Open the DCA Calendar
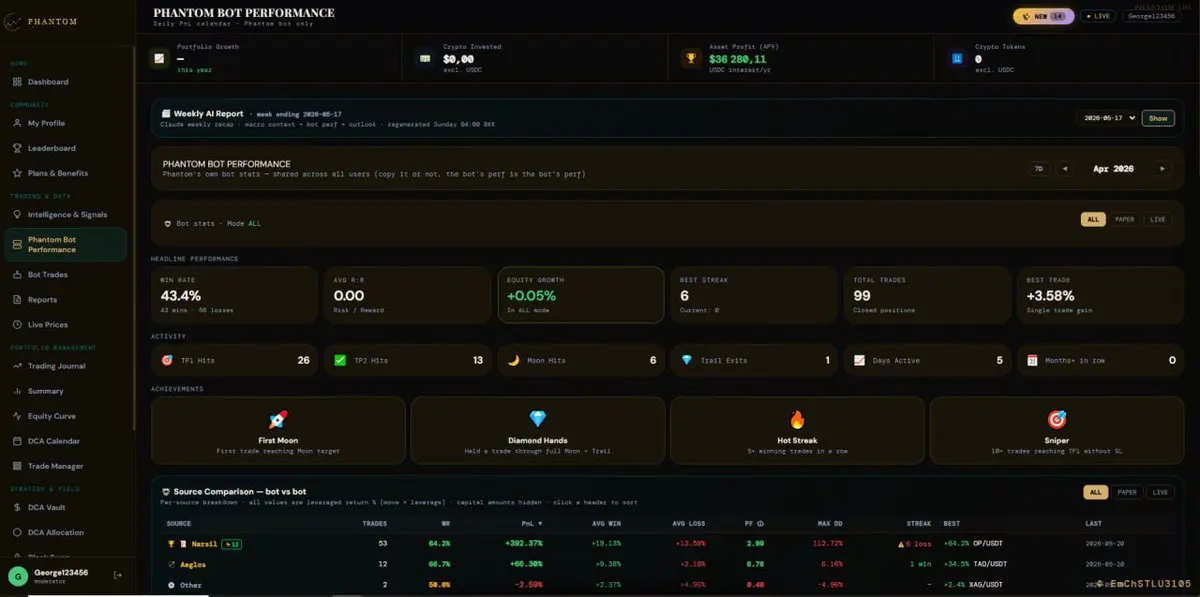 click(x=66, y=441)
